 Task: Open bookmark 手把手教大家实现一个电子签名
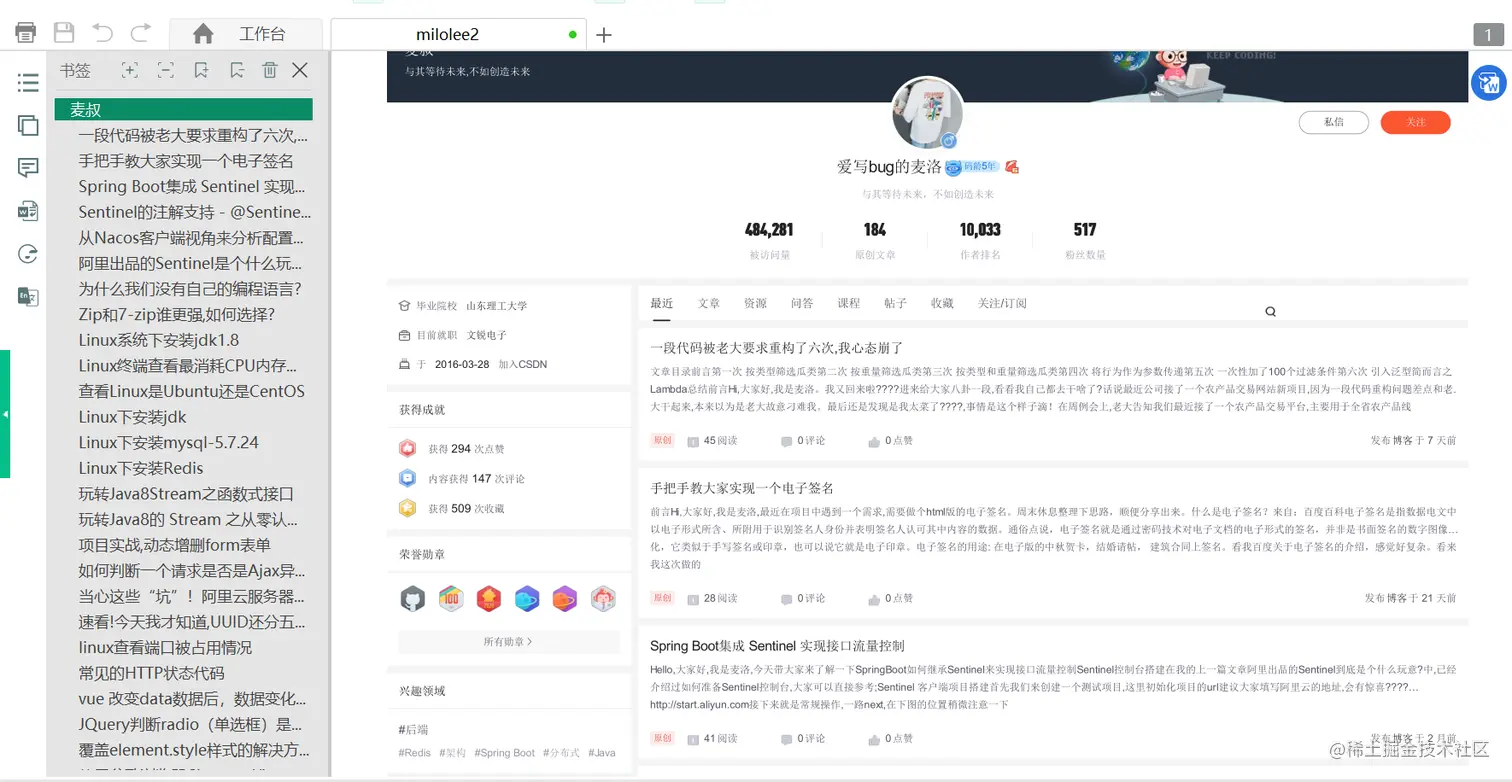[x=186, y=160]
